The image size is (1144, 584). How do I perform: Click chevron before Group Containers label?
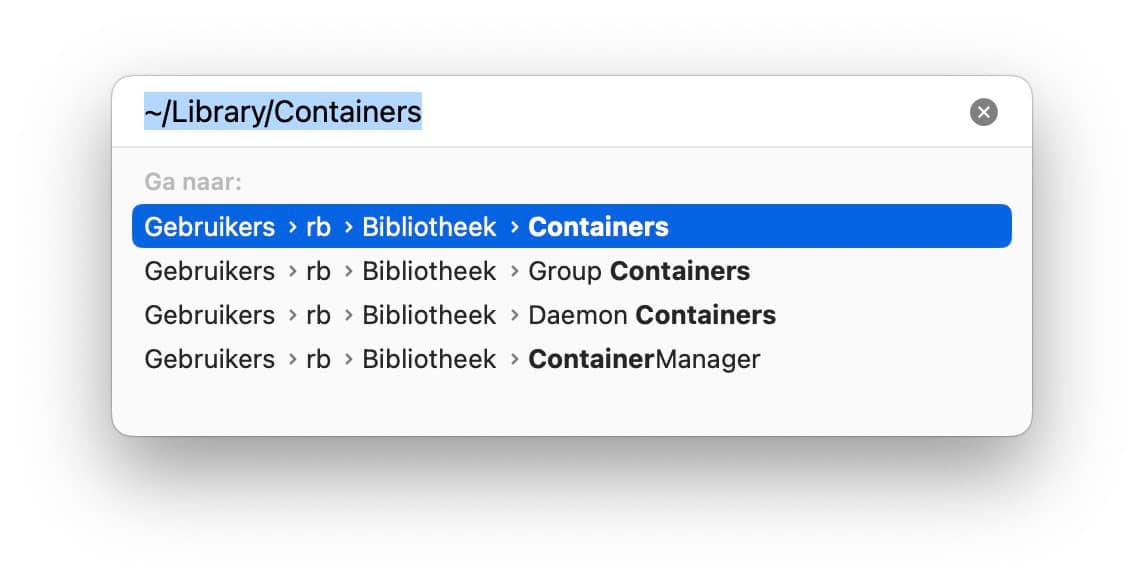tap(514, 272)
